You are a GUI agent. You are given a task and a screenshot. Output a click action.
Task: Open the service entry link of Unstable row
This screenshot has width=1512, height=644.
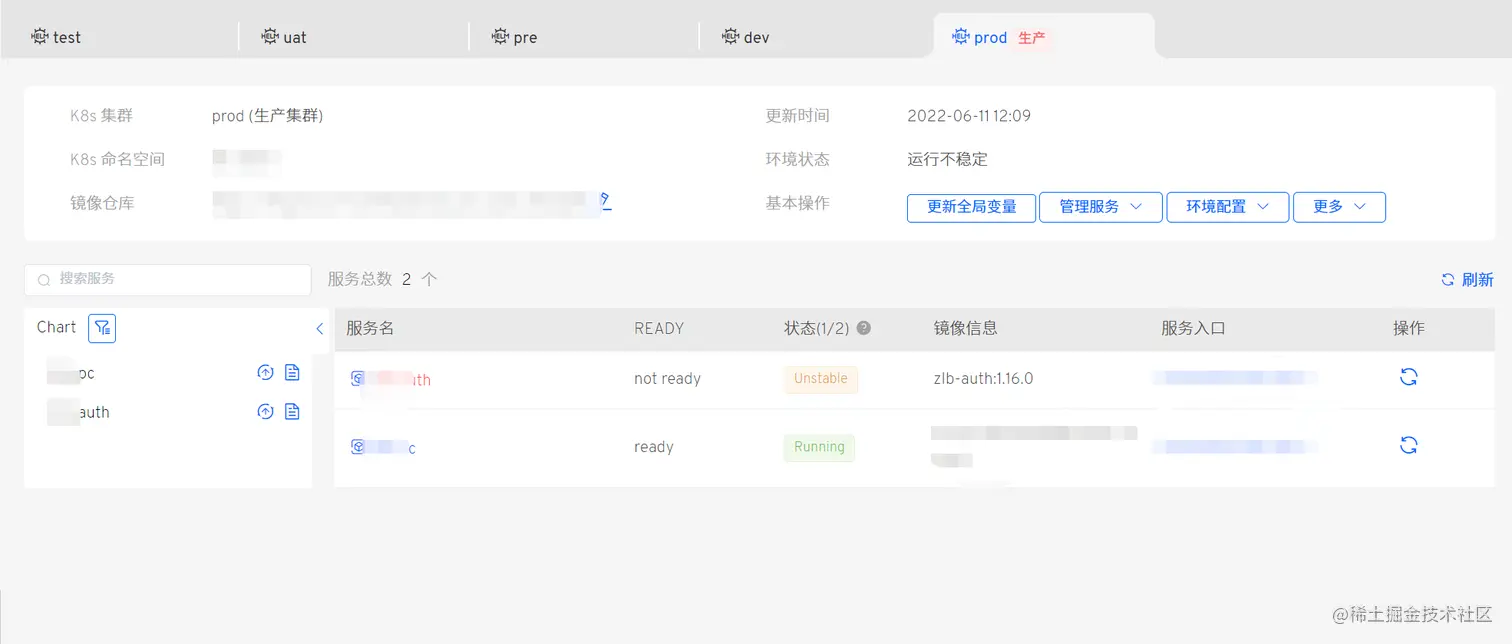pos(1234,377)
